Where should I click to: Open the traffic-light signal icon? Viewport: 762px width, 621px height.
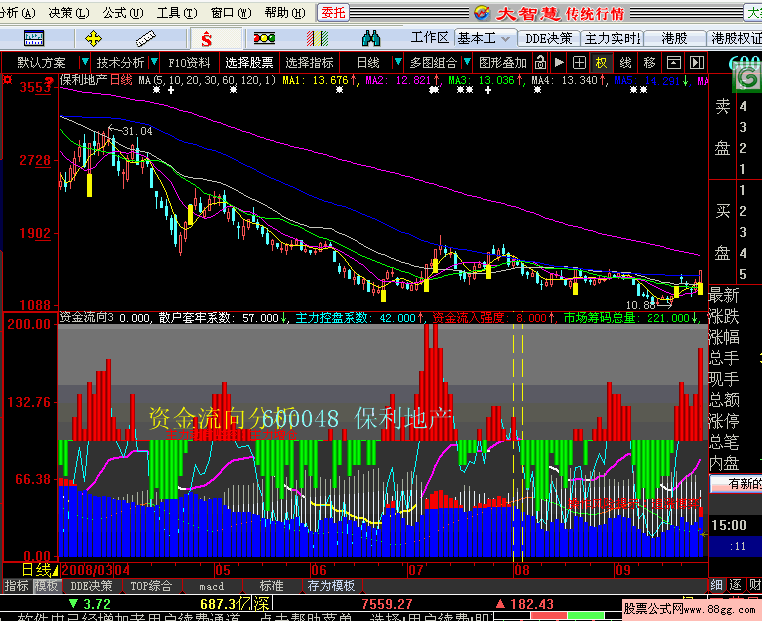(264, 38)
